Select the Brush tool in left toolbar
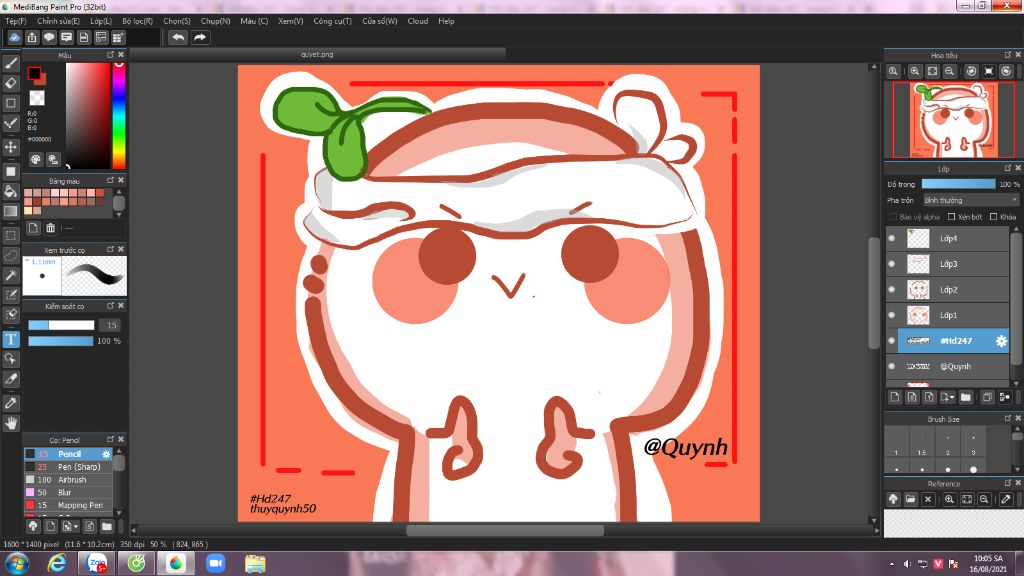 [11, 63]
